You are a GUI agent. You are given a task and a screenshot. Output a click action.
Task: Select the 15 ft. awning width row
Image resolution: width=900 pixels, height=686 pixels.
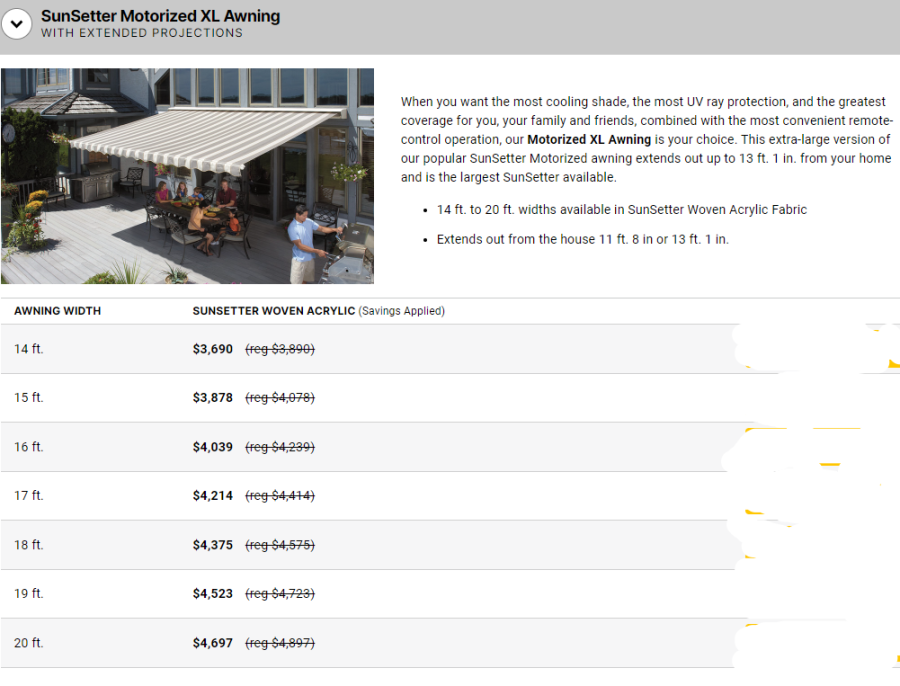[29, 398]
